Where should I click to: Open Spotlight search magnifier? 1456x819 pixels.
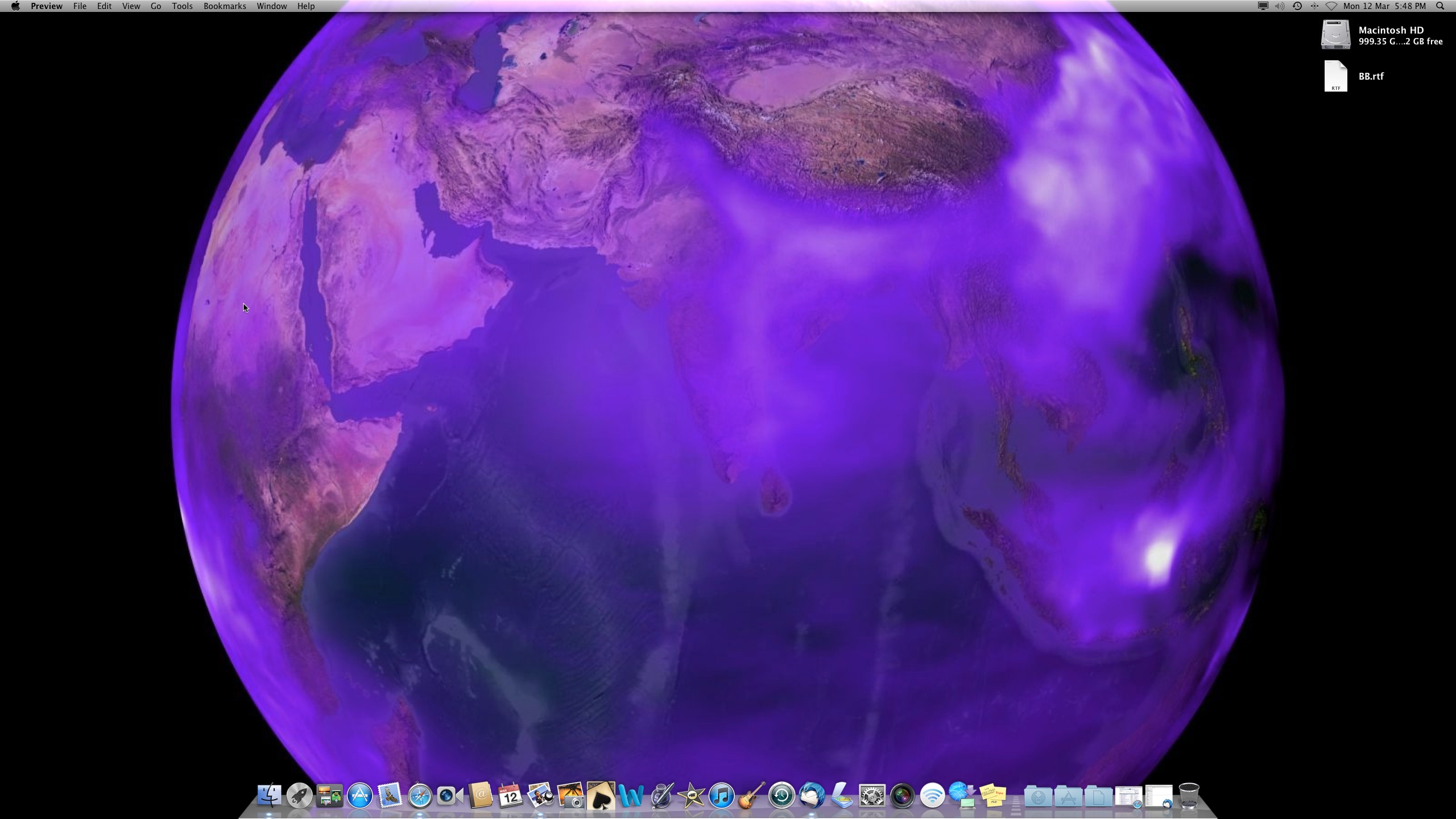(1440, 6)
